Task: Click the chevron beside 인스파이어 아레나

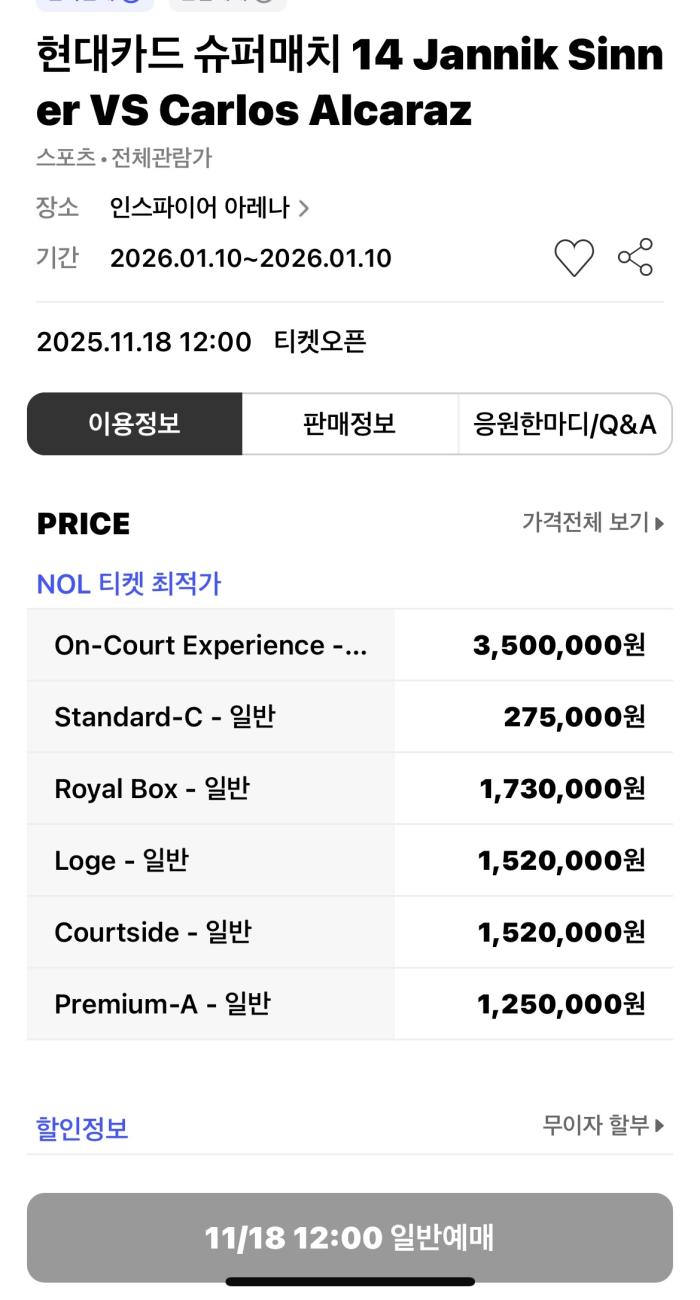Action: 304,209
